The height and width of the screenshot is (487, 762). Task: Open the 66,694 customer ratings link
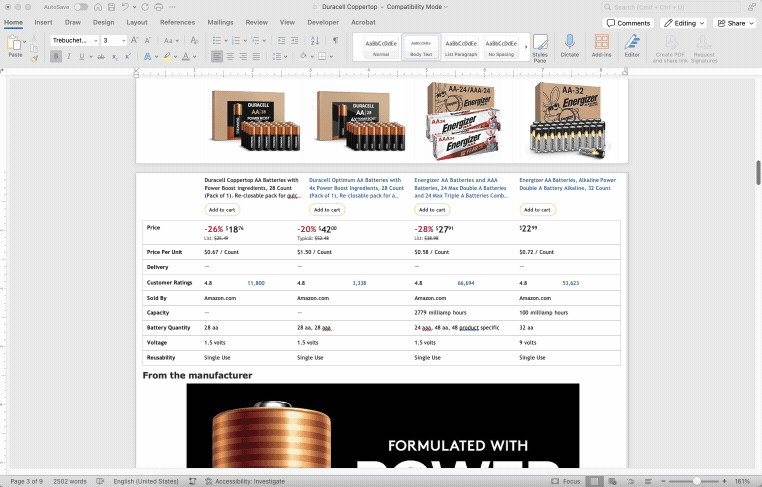(x=466, y=283)
